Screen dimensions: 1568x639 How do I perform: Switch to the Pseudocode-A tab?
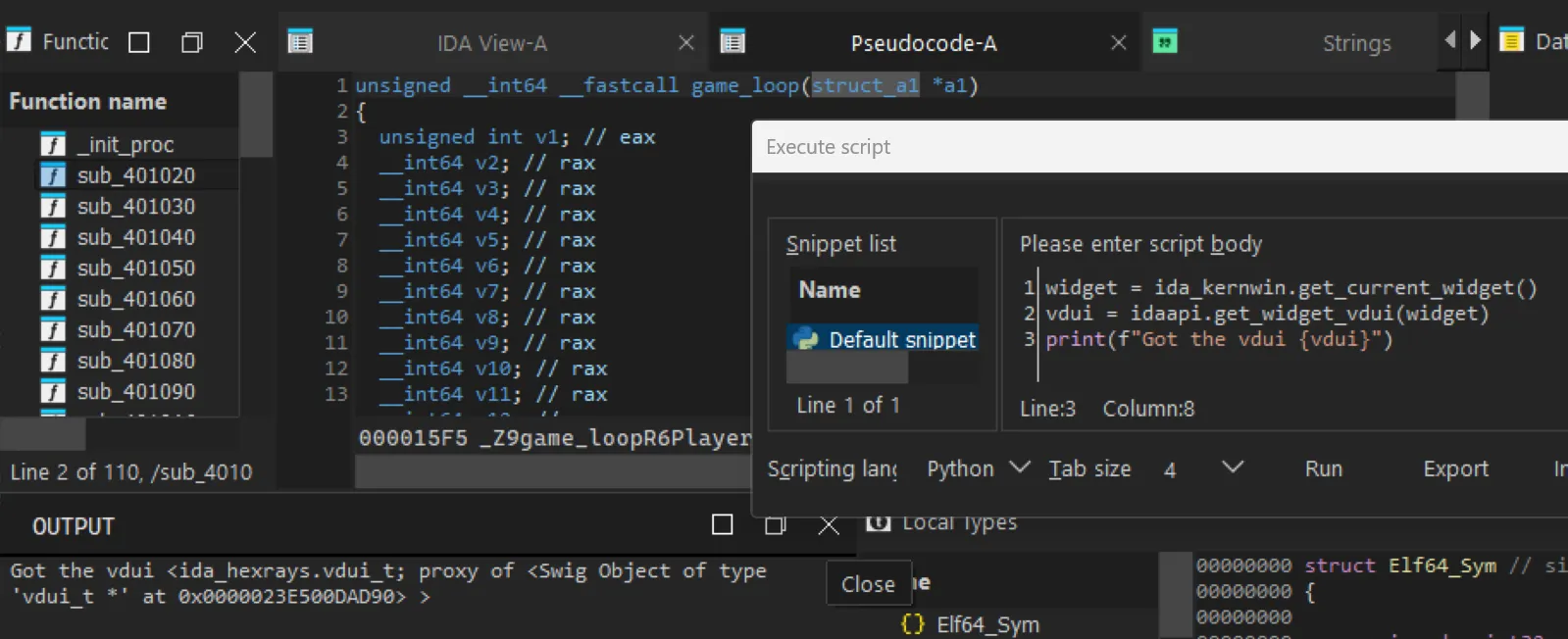pos(924,43)
